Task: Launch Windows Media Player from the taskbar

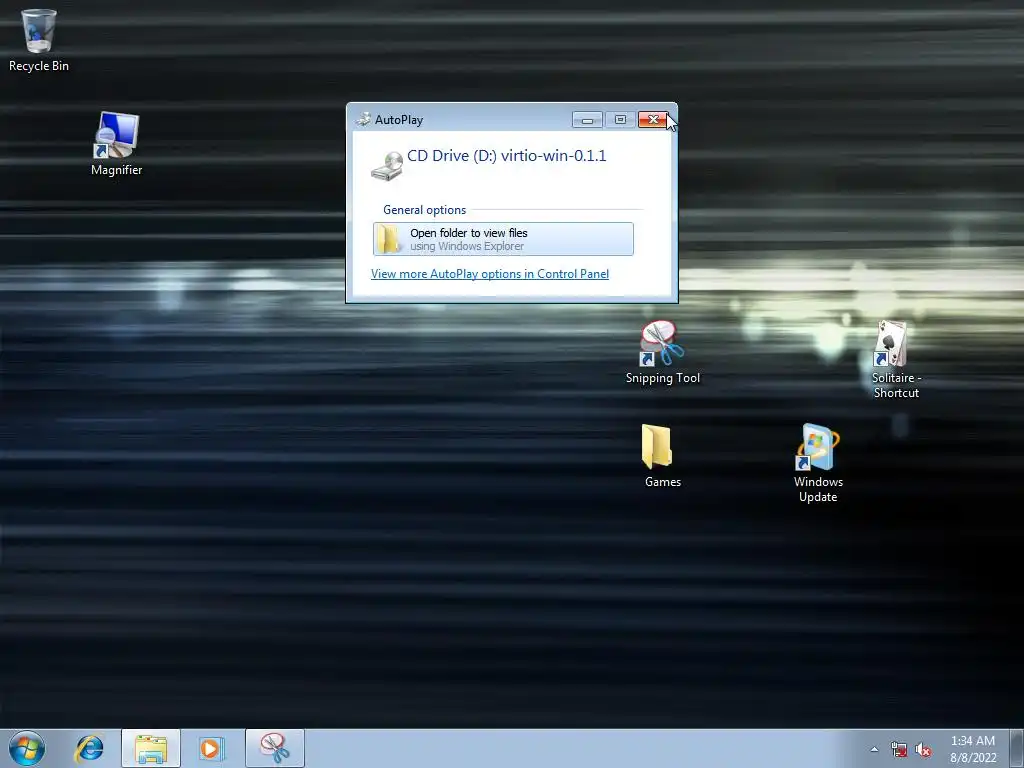Action: 211,748
